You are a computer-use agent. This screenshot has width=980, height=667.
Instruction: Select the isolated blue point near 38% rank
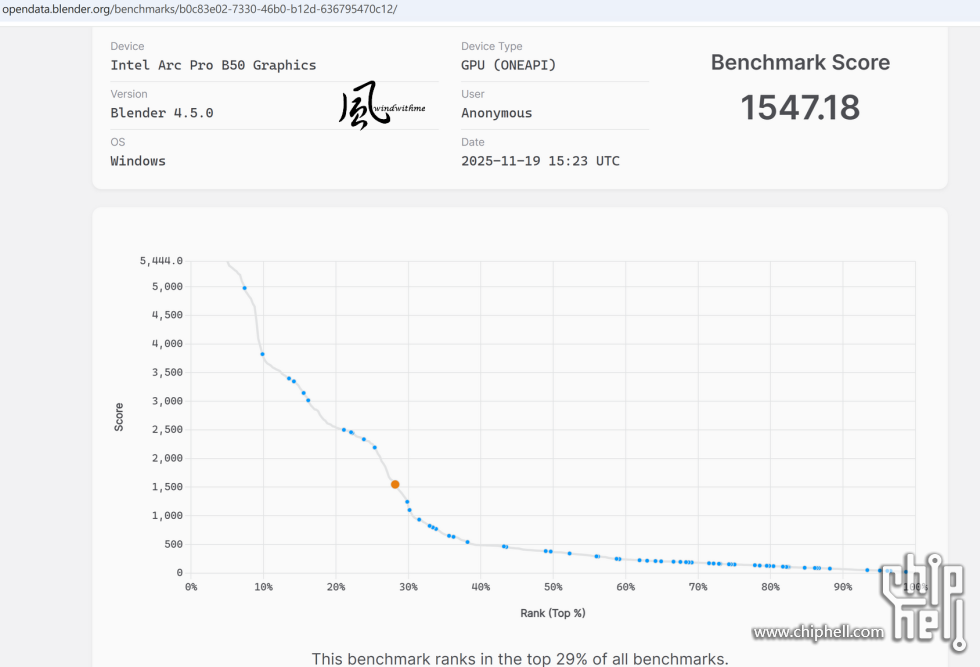point(467,542)
